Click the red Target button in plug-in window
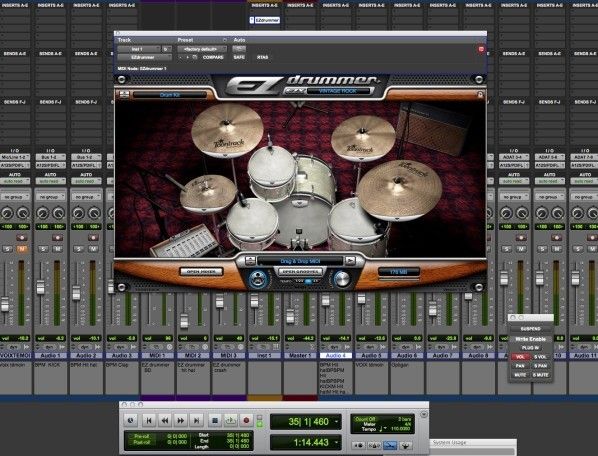This screenshot has height=456, width=598. pyautogui.click(x=481, y=49)
